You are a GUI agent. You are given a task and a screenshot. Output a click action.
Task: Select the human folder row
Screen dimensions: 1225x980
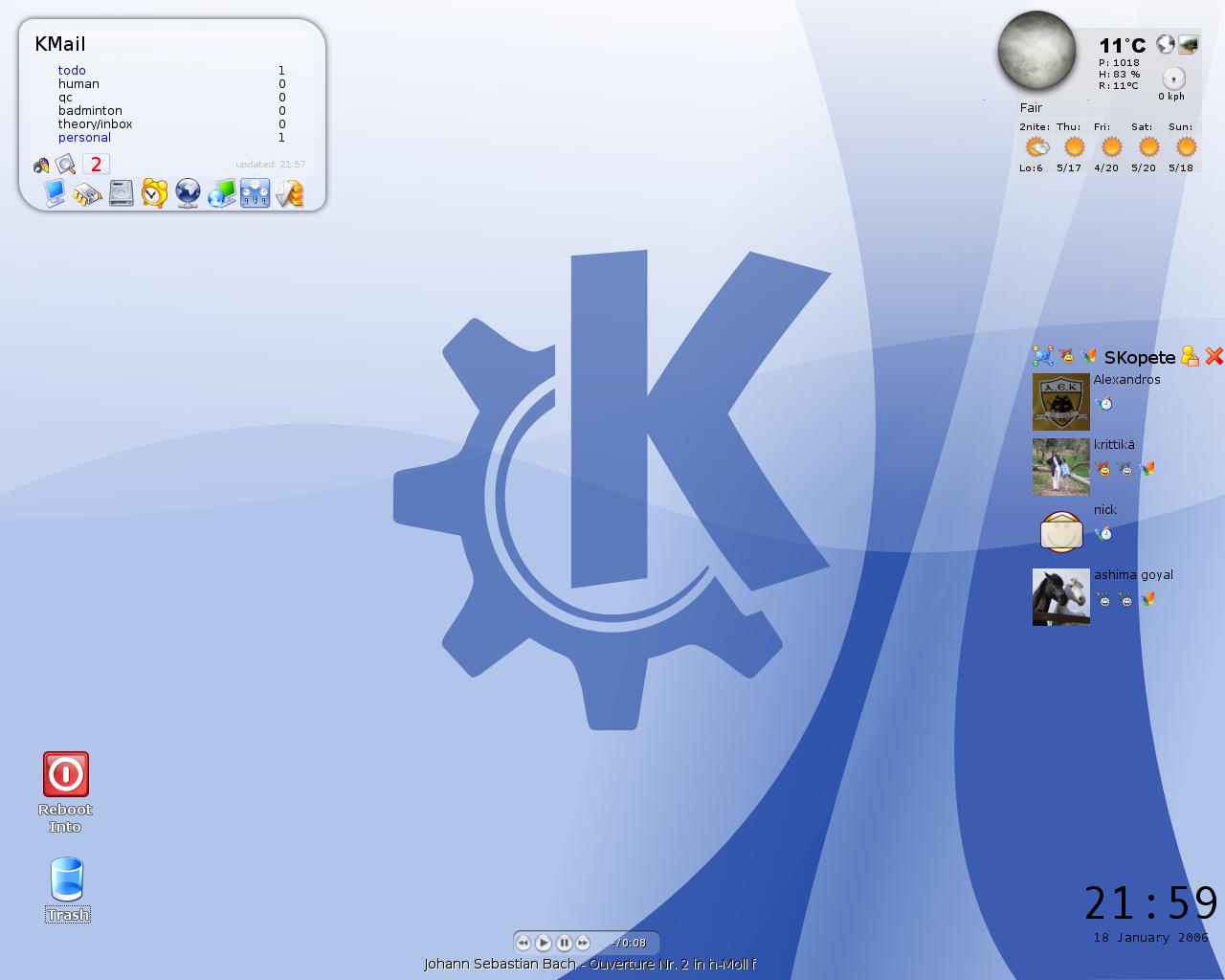click(172, 83)
